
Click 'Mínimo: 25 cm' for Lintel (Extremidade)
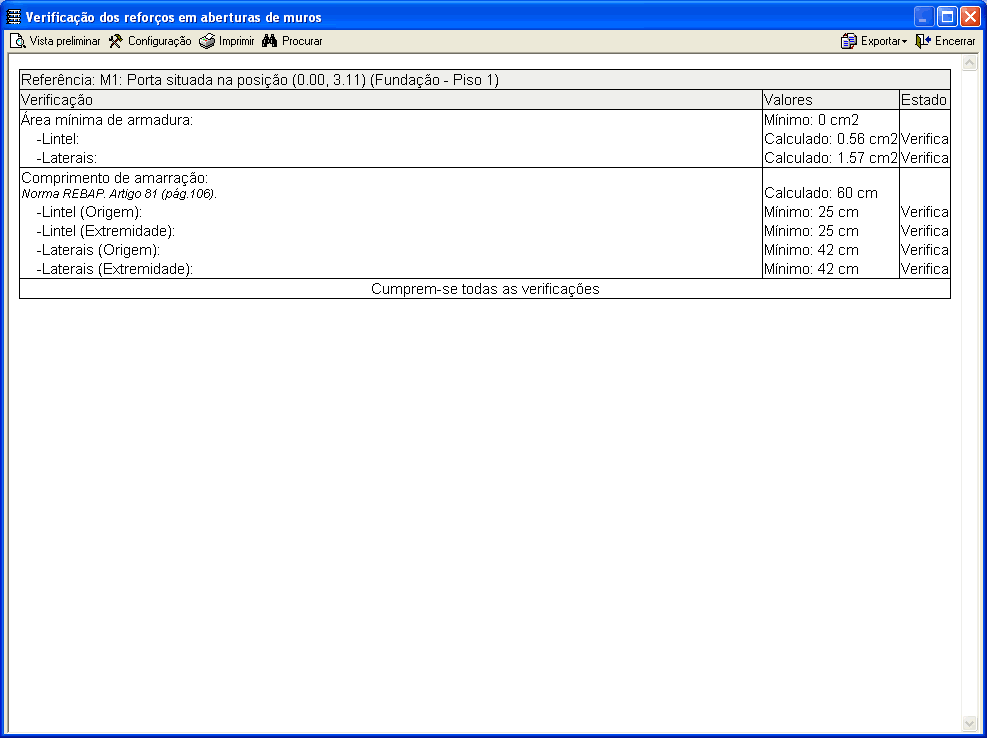point(811,231)
